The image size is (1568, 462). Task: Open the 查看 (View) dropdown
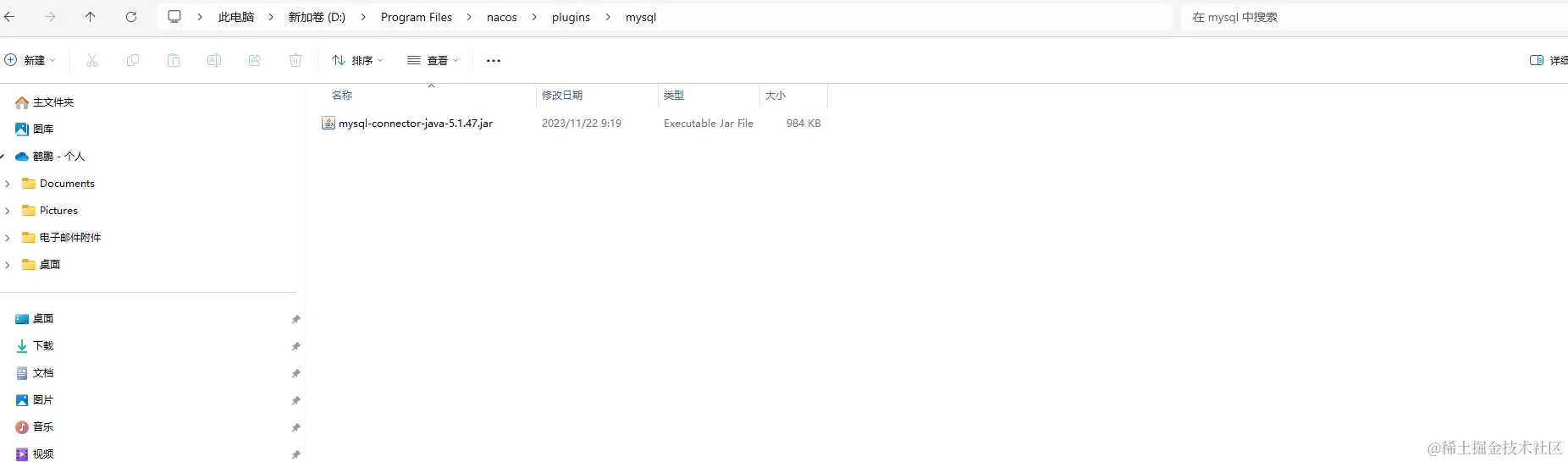(433, 60)
